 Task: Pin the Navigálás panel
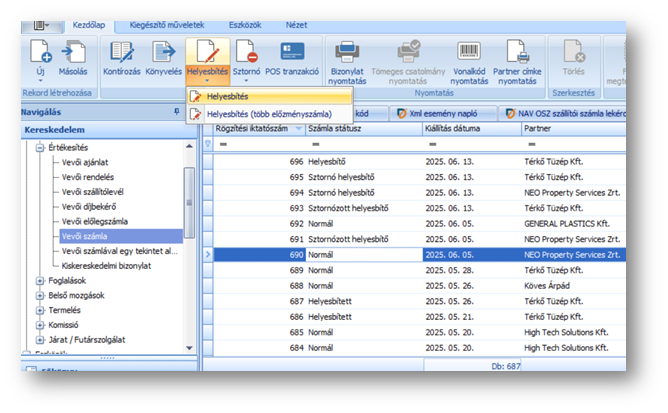pos(177,113)
